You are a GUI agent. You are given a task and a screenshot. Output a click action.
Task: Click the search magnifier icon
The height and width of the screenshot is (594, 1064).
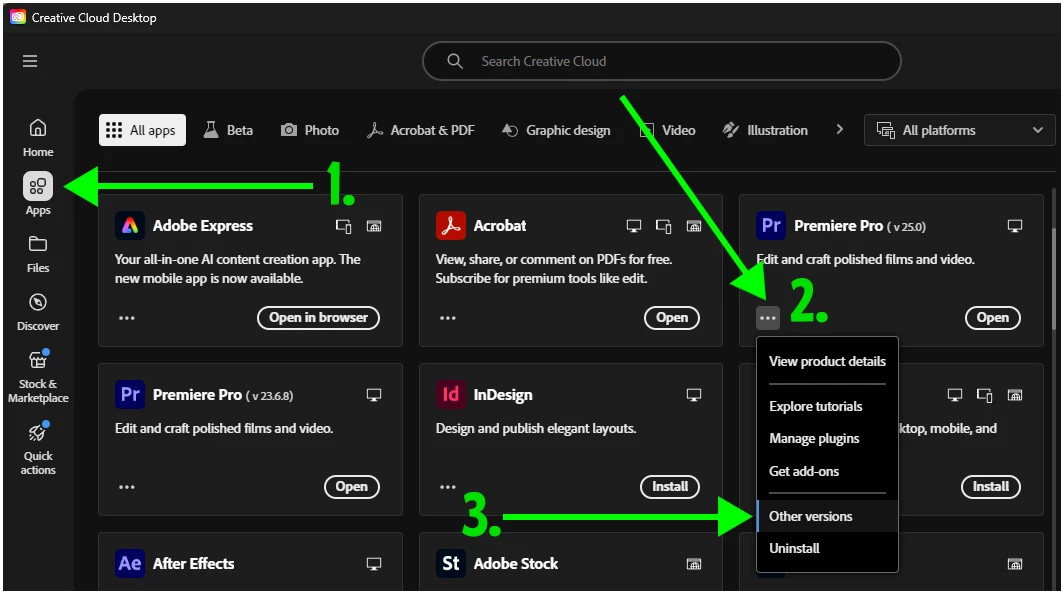click(455, 61)
